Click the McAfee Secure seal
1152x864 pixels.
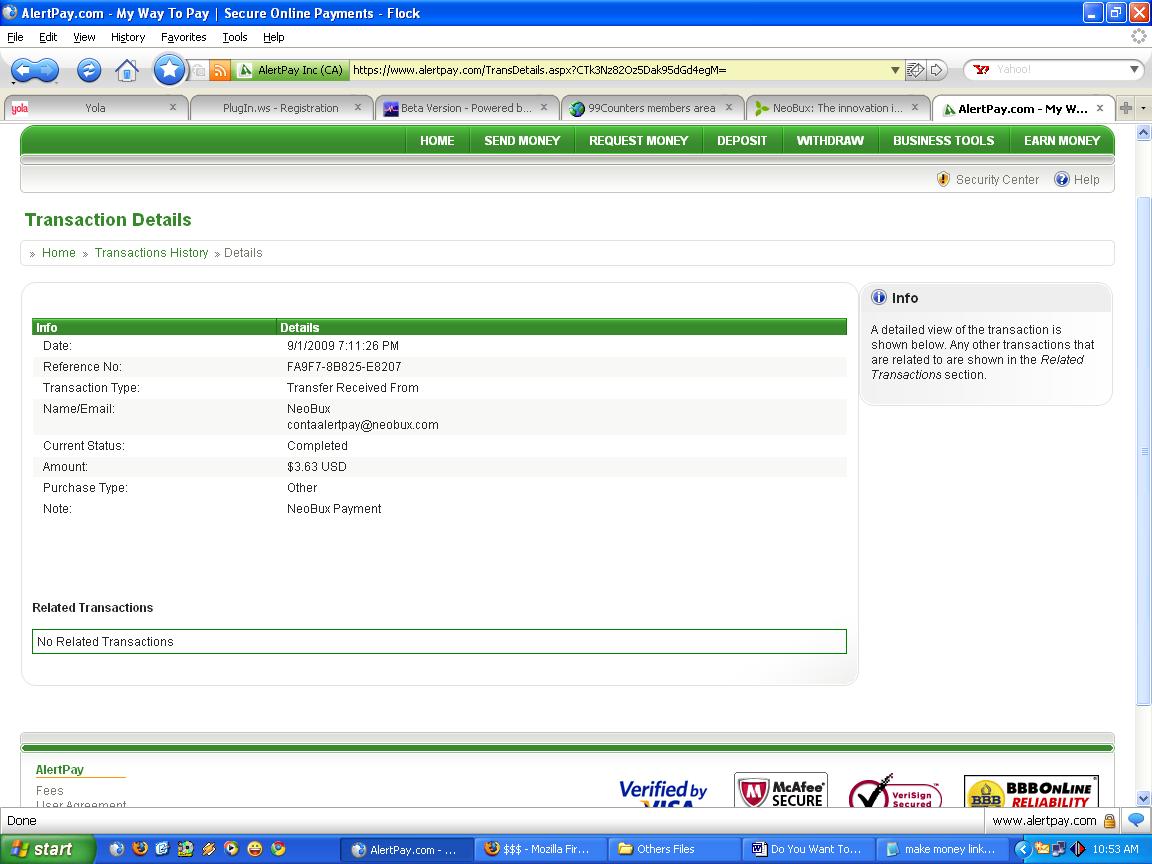point(780,790)
